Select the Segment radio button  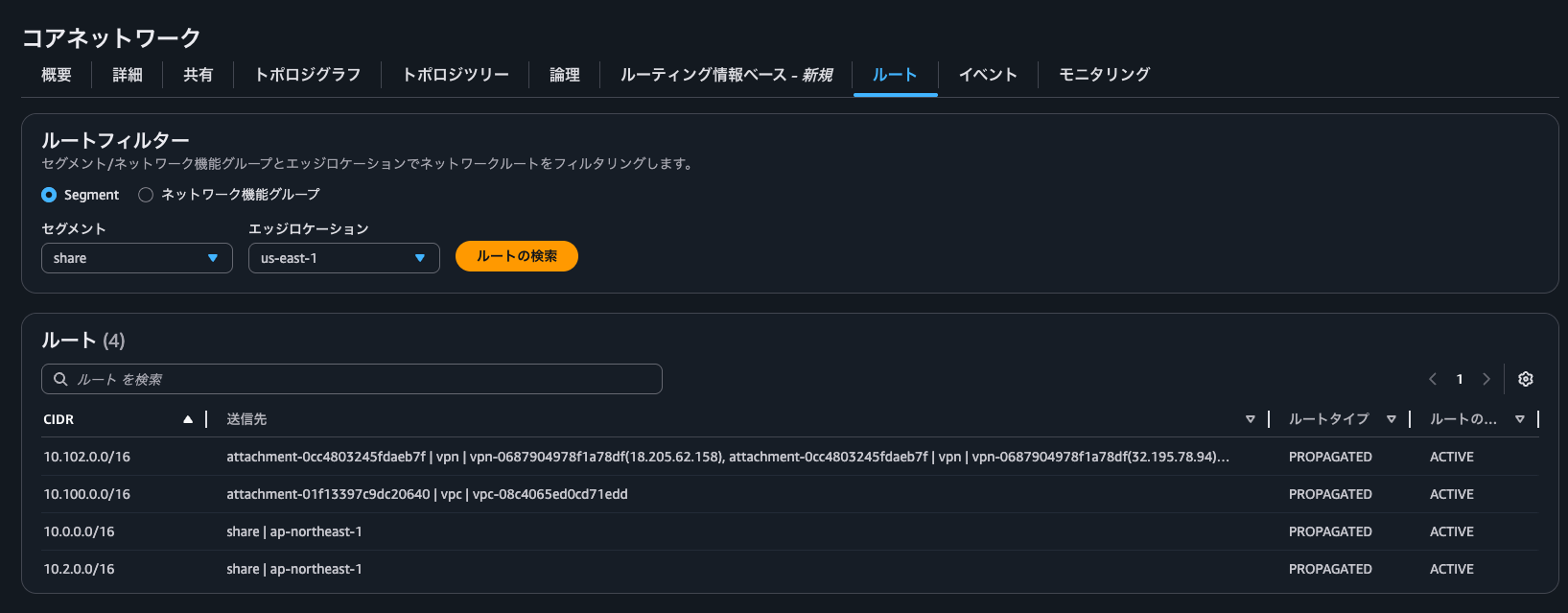point(49,195)
